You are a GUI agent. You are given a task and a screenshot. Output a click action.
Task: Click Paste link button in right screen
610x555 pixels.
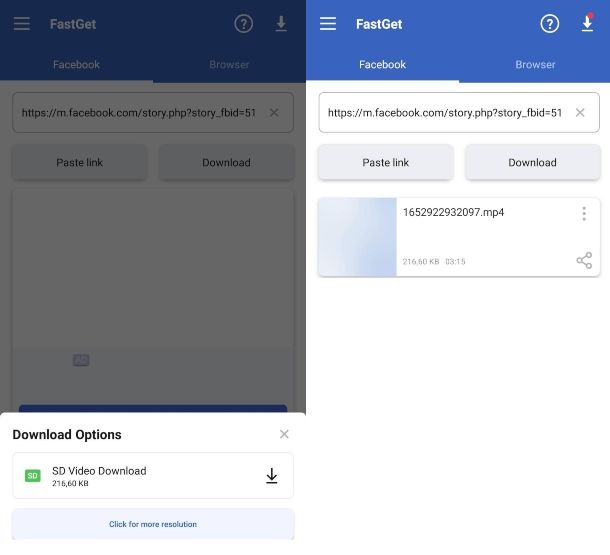(x=386, y=162)
